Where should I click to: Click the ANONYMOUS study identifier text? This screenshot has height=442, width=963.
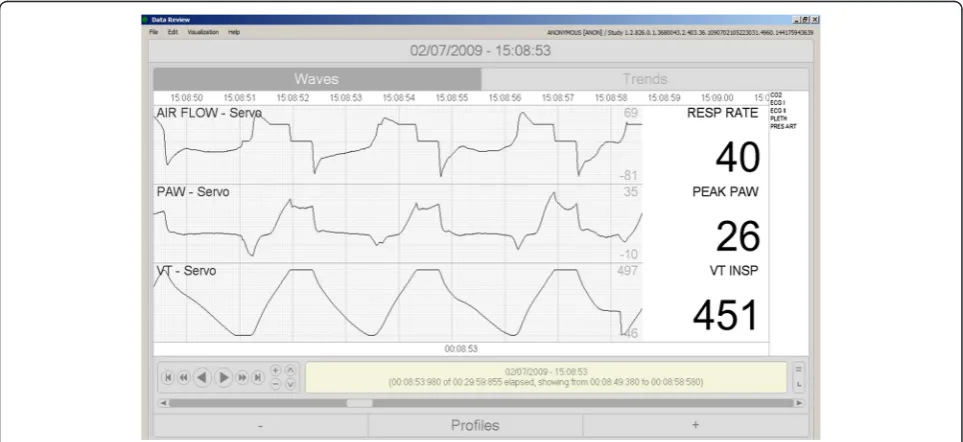(680, 33)
